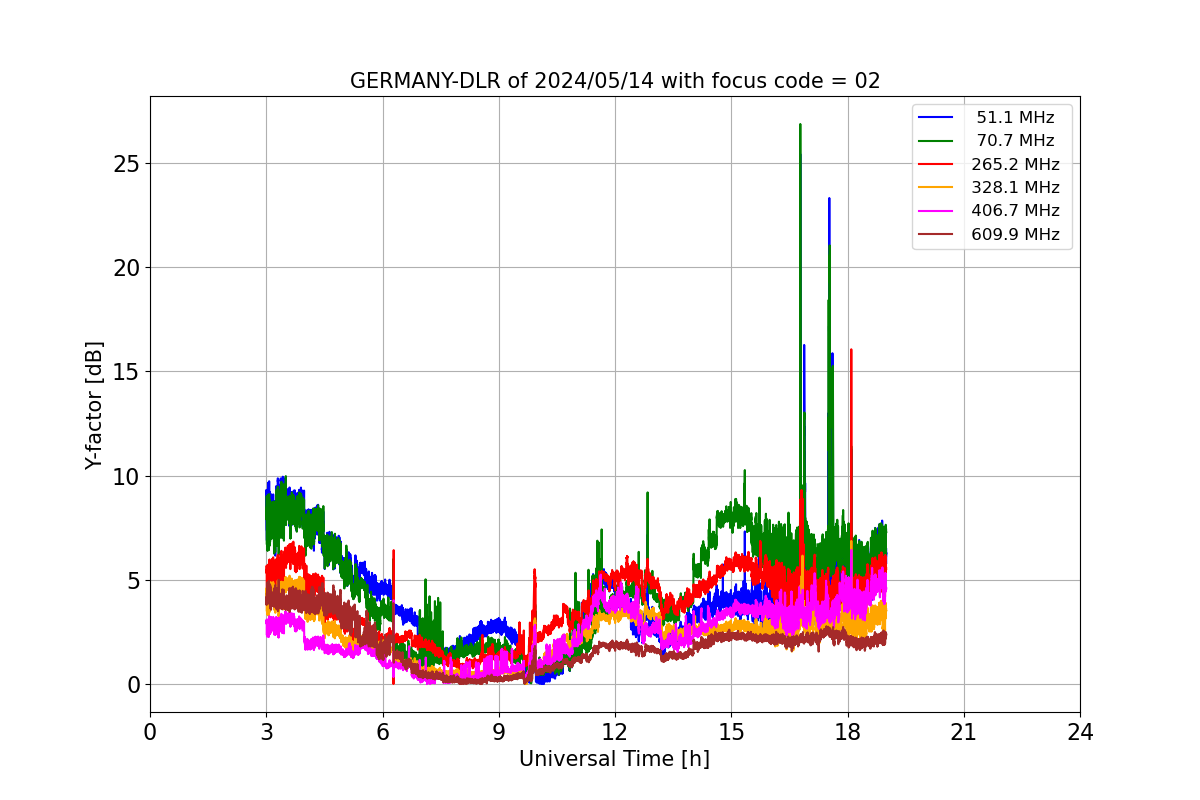The height and width of the screenshot is (800, 1200).
Task: Click the green line sample for 70.7 MHz
Action: click(x=936, y=141)
